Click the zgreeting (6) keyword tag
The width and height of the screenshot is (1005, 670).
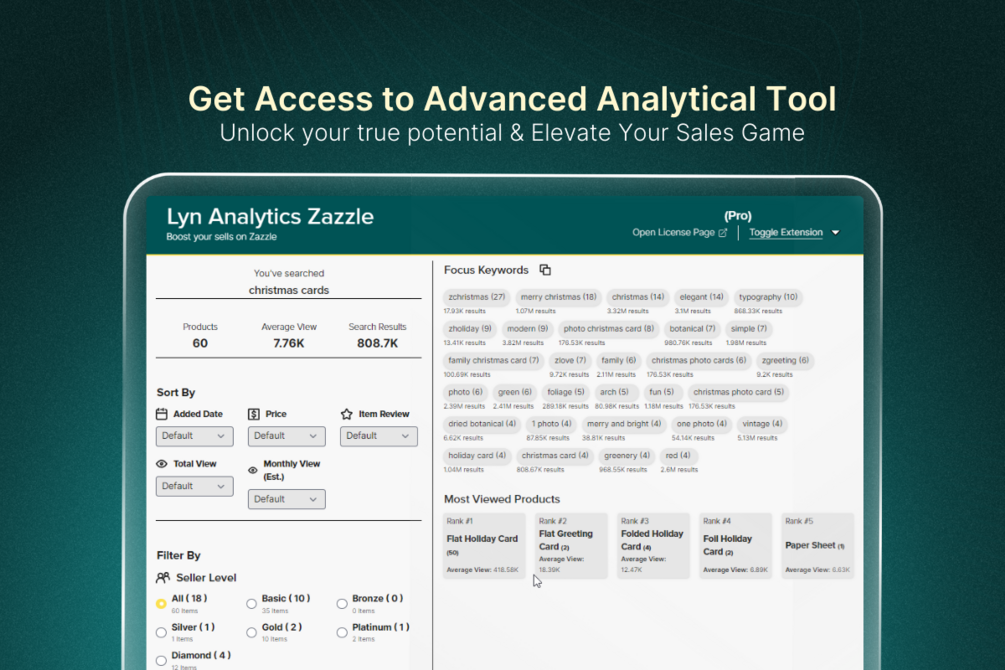pyautogui.click(x=785, y=361)
